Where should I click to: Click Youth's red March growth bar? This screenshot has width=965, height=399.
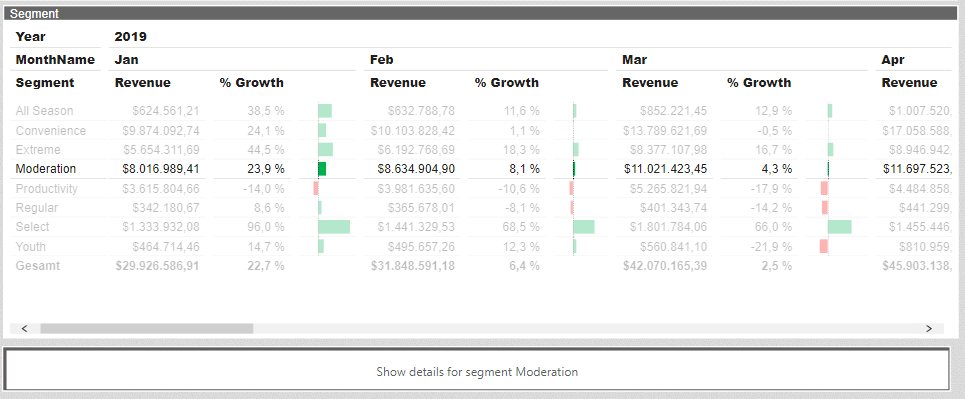coord(823,246)
